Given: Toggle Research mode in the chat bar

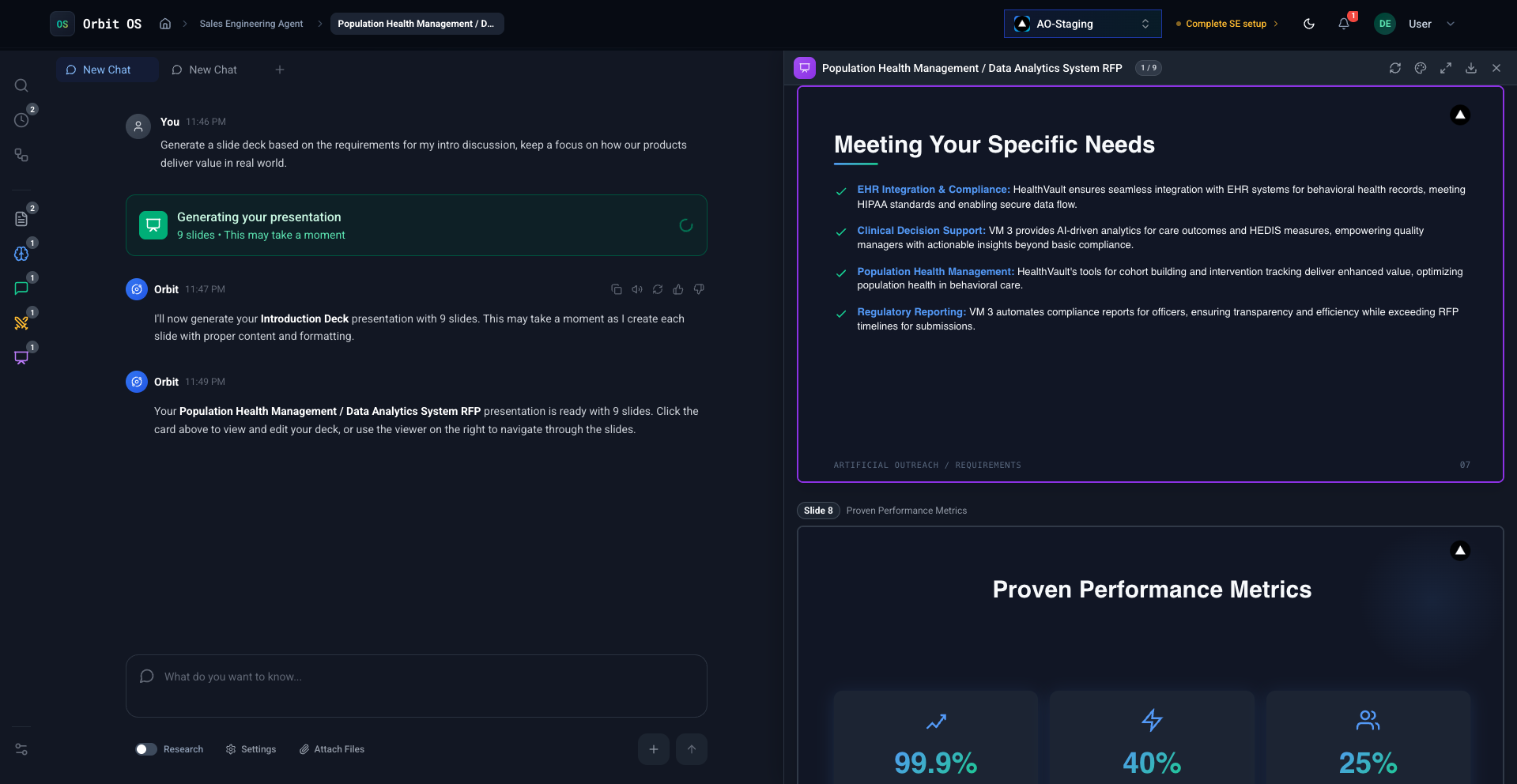Looking at the screenshot, I should pyautogui.click(x=146, y=748).
